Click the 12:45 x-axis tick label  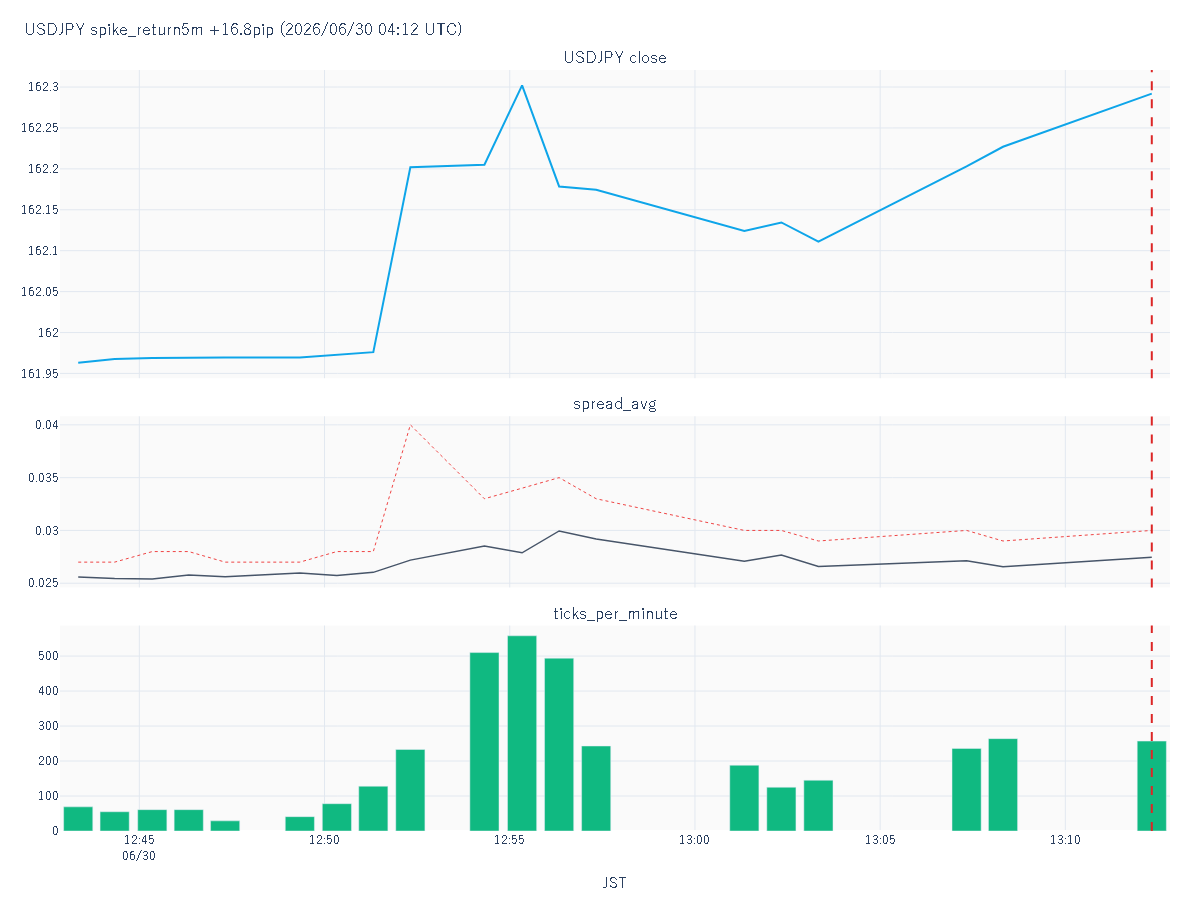pyautogui.click(x=139, y=840)
